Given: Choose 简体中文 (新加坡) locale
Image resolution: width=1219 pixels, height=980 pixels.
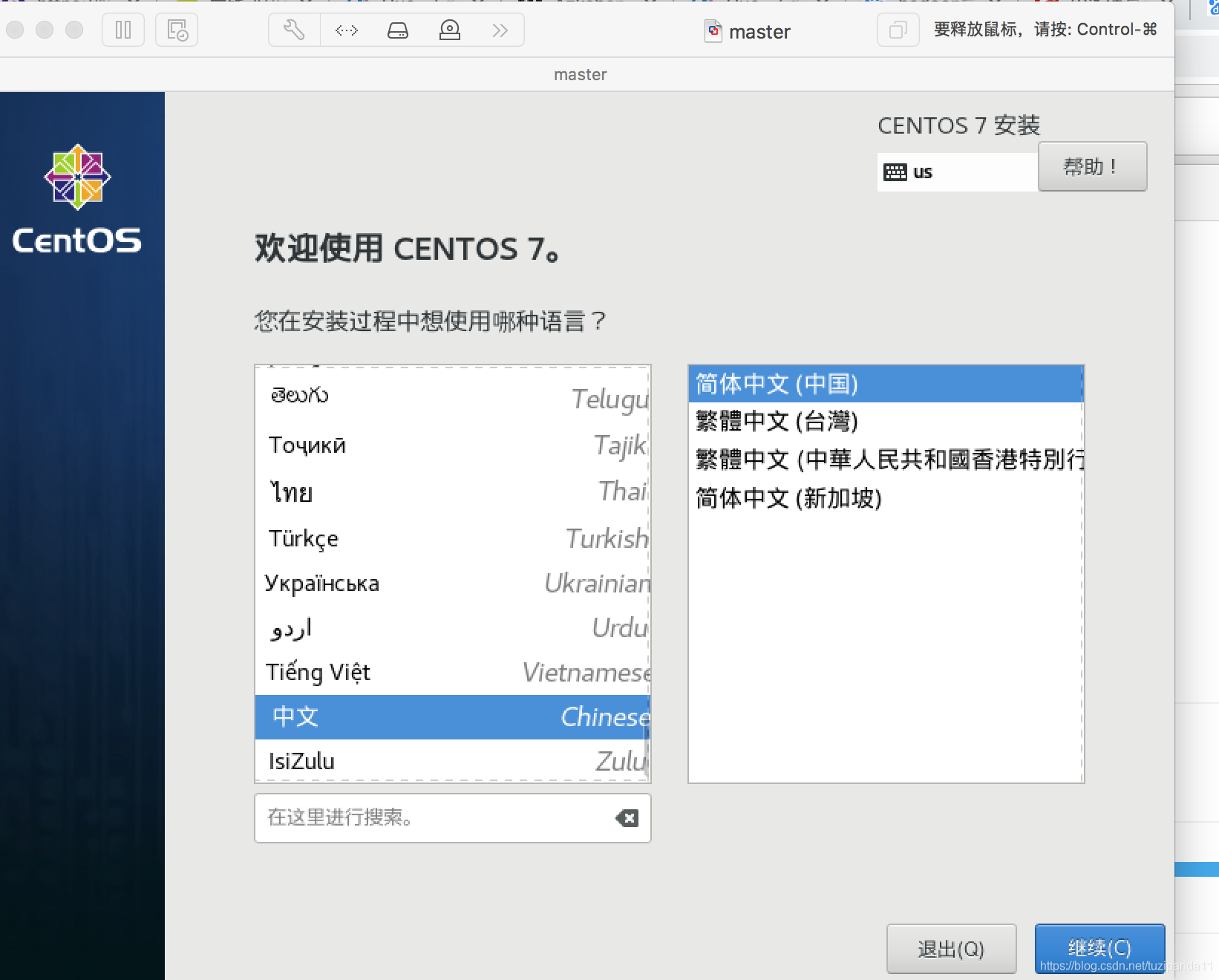Looking at the screenshot, I should click(886, 498).
